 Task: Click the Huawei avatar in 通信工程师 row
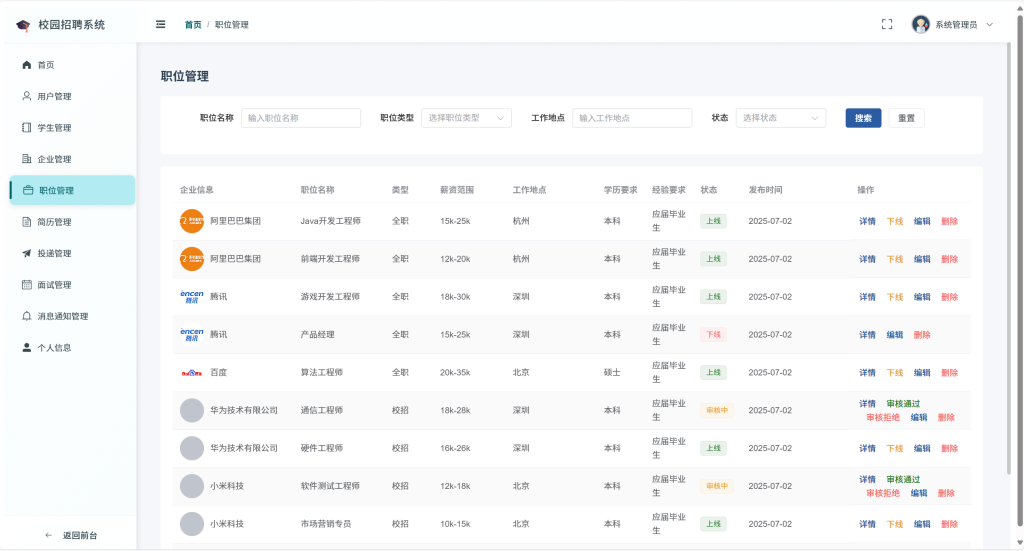click(x=192, y=411)
